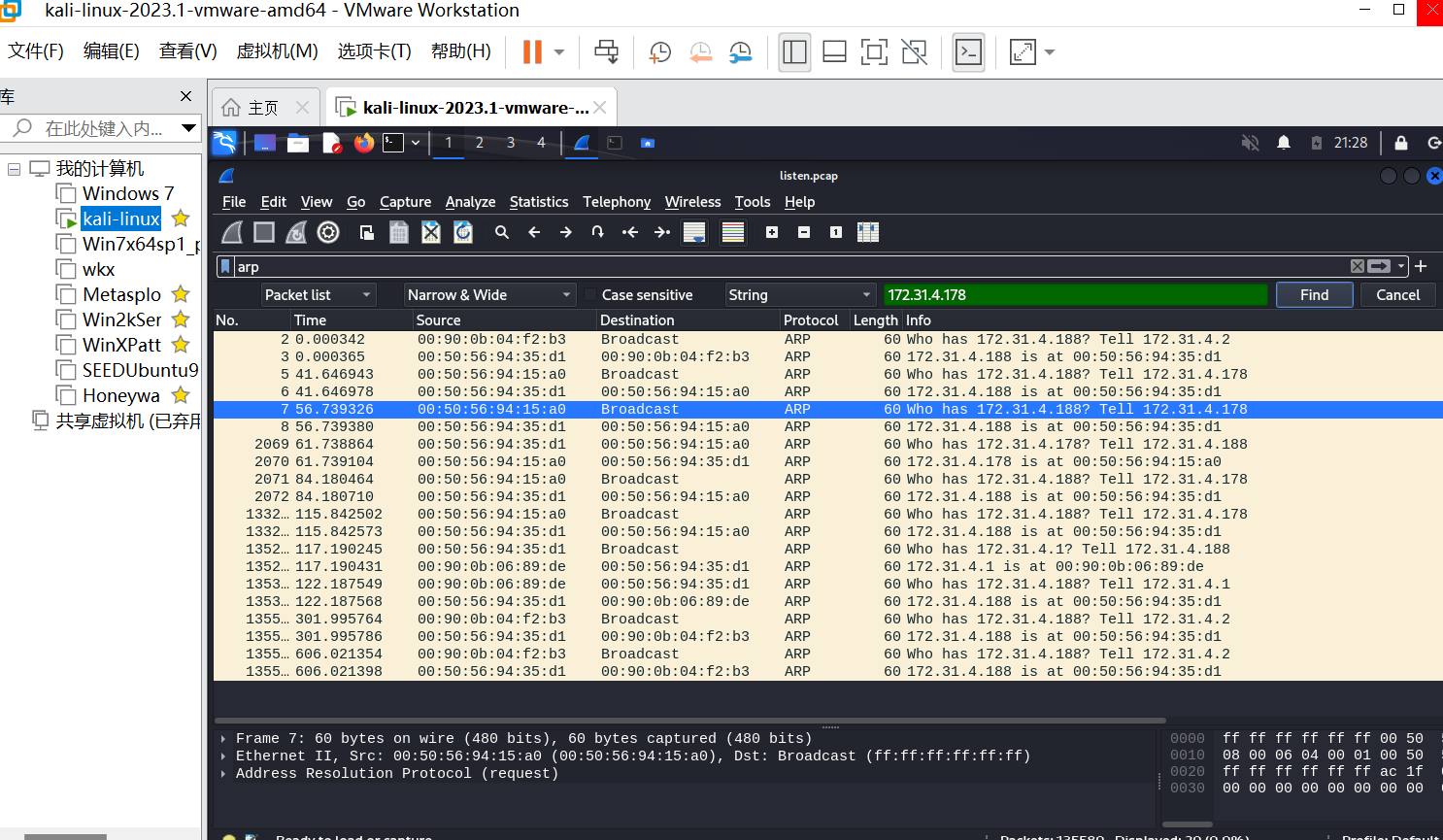Viewport: 1443px width, 840px height.
Task: Click the resize columns icon
Action: (868, 232)
